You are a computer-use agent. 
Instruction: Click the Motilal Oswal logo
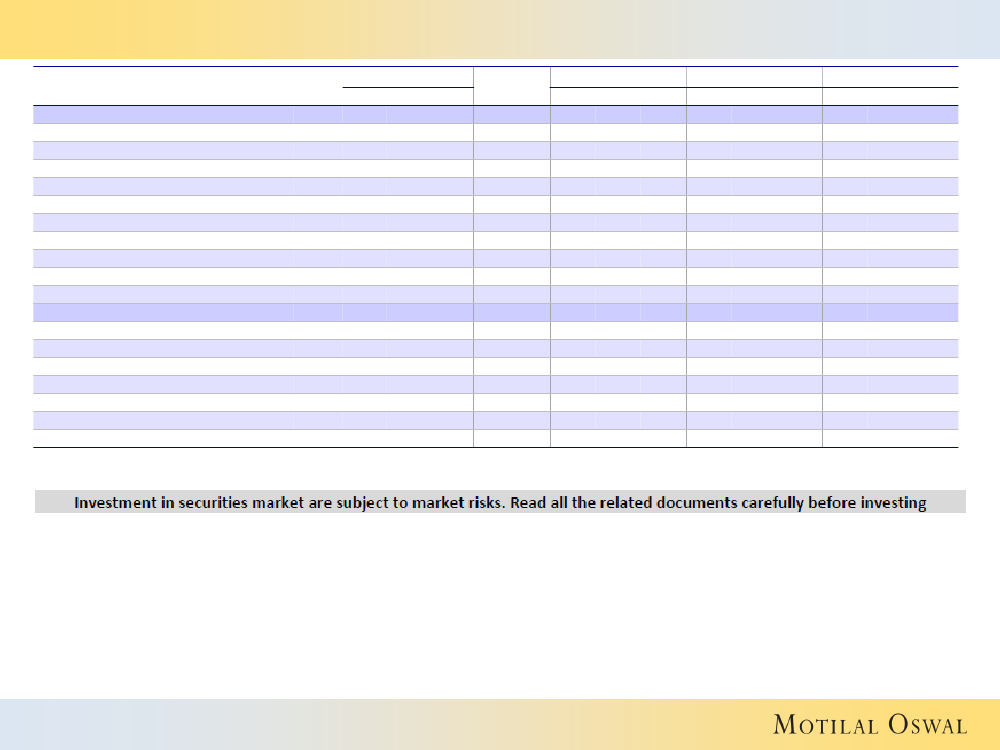[870, 725]
